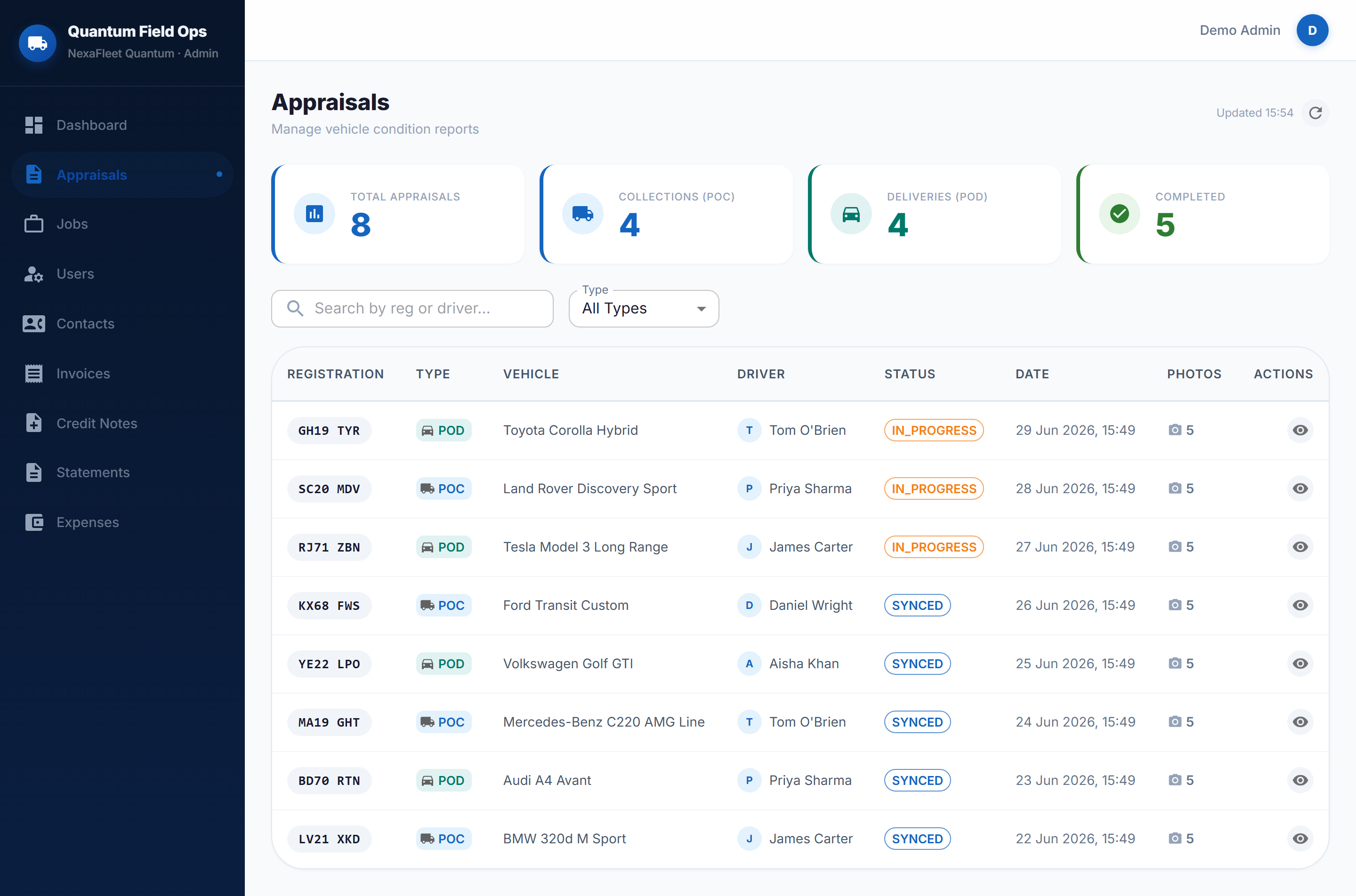Click the Completed checkmark icon
Viewport: 1356px width, 896px height.
pos(1119,214)
